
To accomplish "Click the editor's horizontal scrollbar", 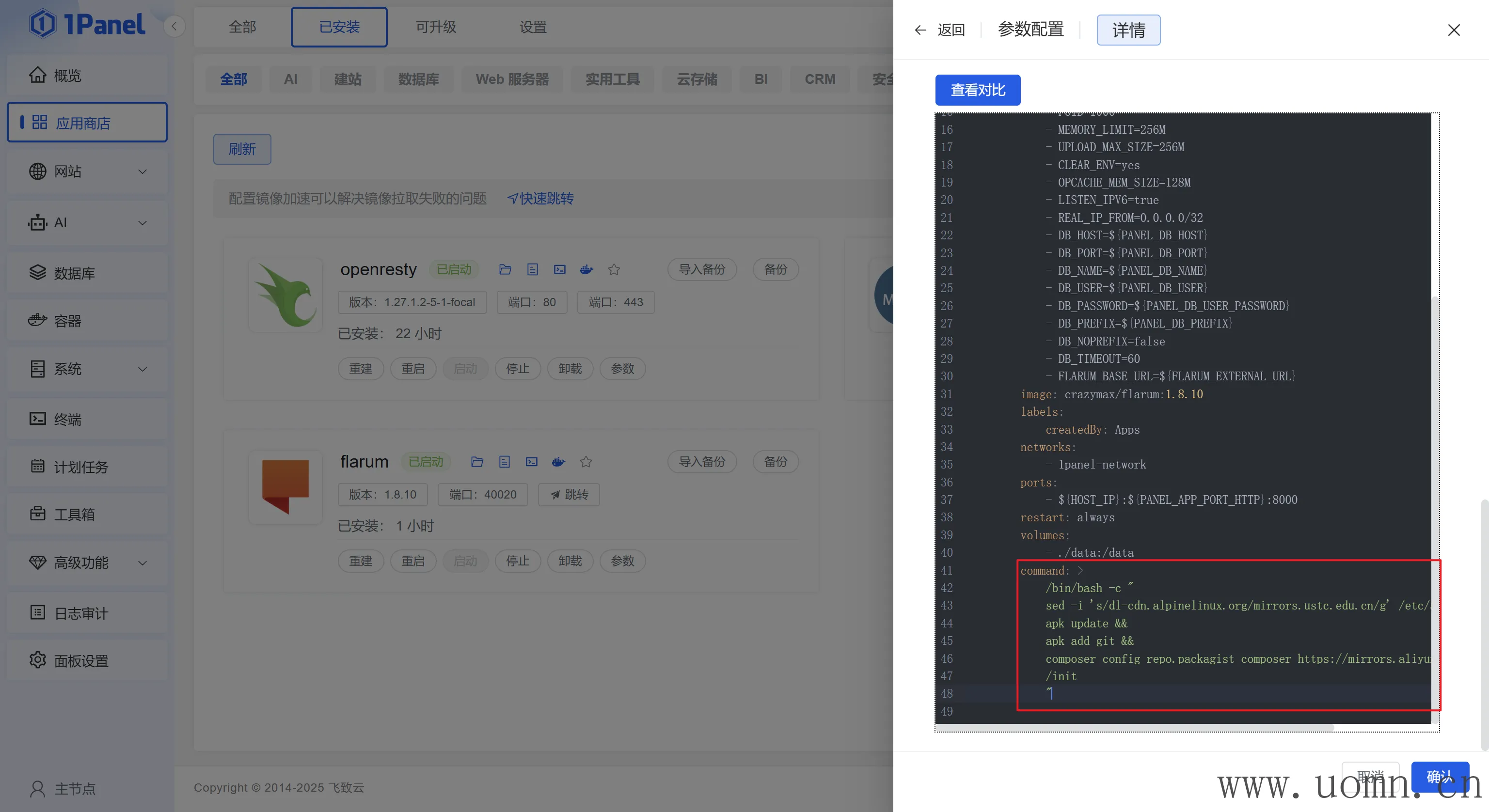I will [1133, 727].
